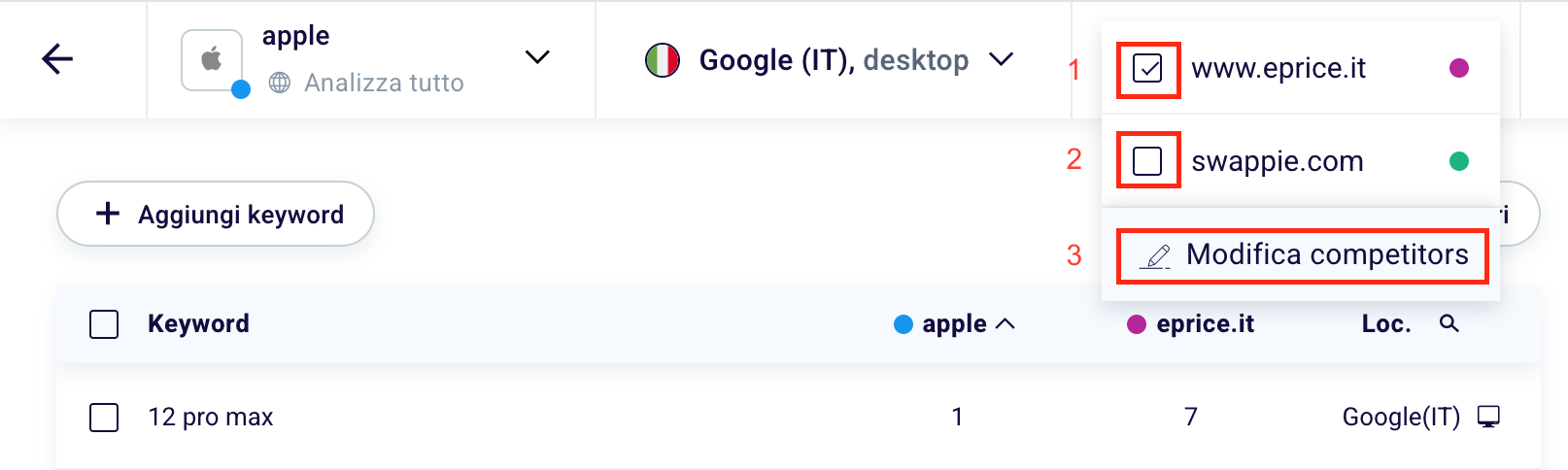Click the plus icon in Aggiungi keyword
This screenshot has width=1568, height=470.
pyautogui.click(x=108, y=214)
